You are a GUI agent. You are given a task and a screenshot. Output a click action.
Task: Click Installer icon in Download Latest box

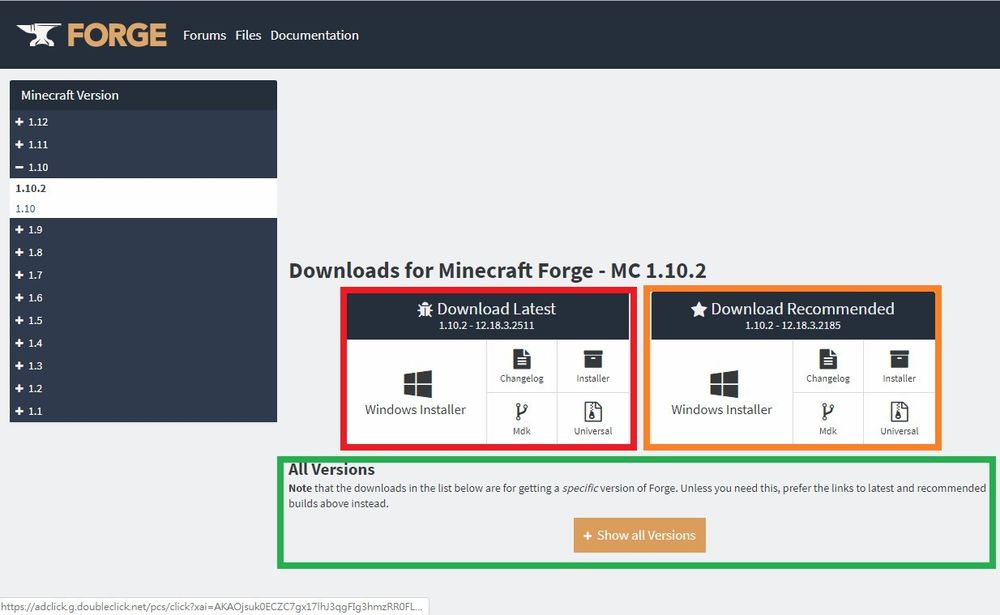click(593, 359)
